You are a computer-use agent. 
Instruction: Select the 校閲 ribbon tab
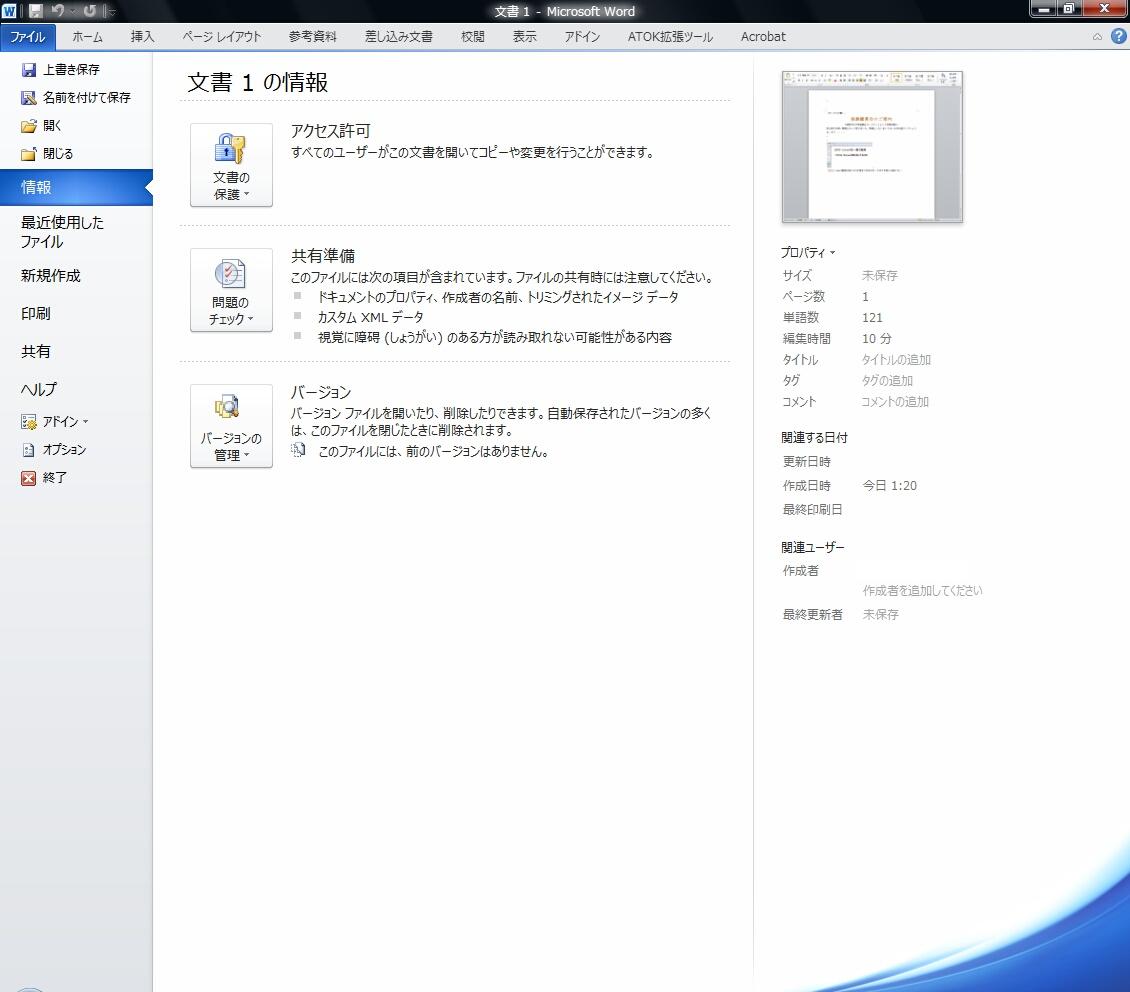click(473, 37)
